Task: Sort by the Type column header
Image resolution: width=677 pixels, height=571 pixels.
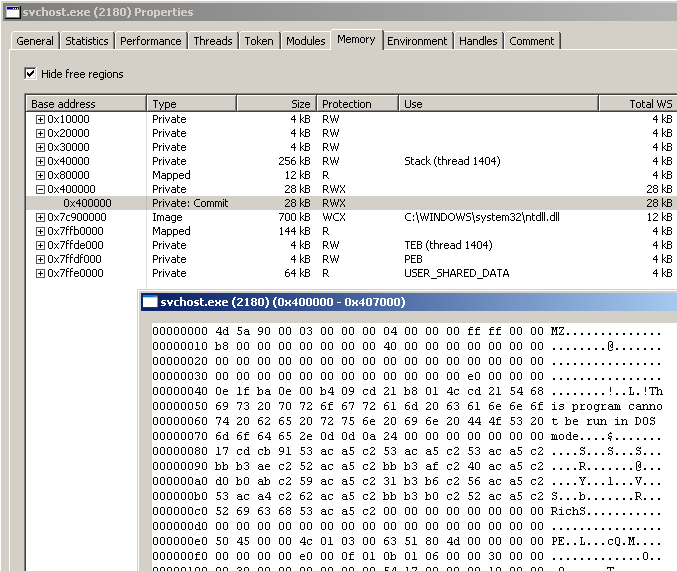Action: [191, 104]
